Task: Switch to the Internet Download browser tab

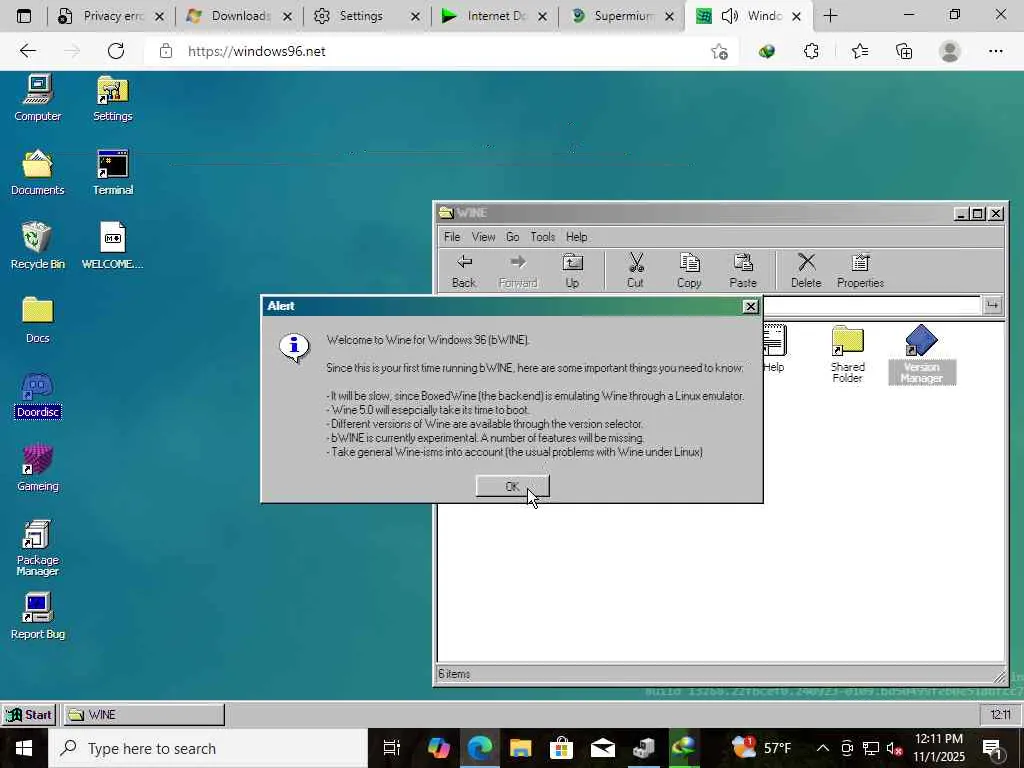Action: point(494,16)
